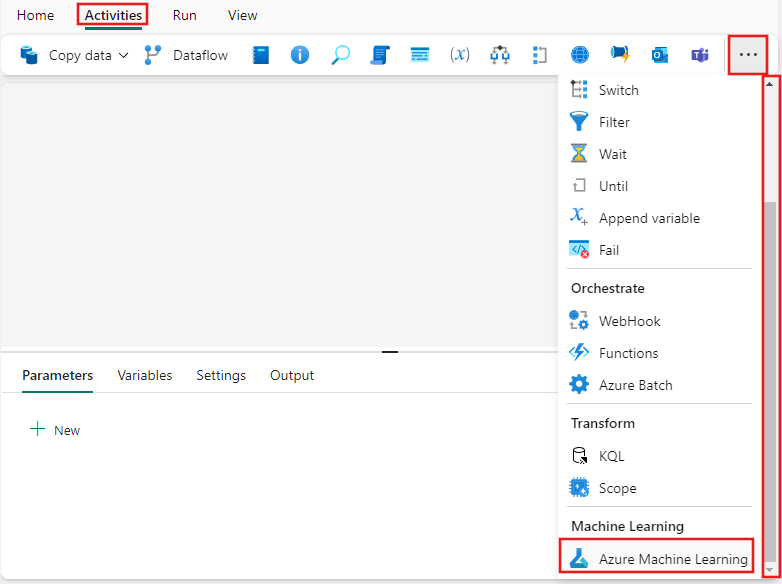Click the If condition branching icon

coord(500,55)
